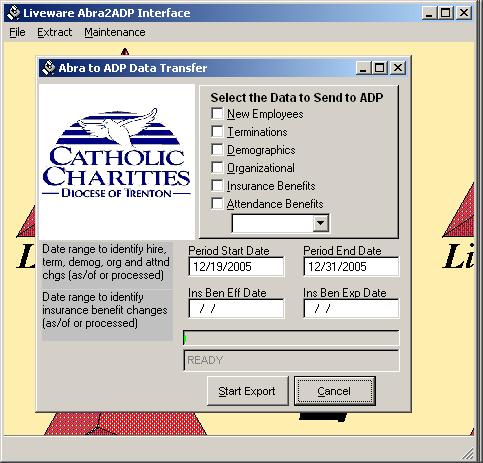
Task: Open the Extract menu
Action: click(x=55, y=32)
